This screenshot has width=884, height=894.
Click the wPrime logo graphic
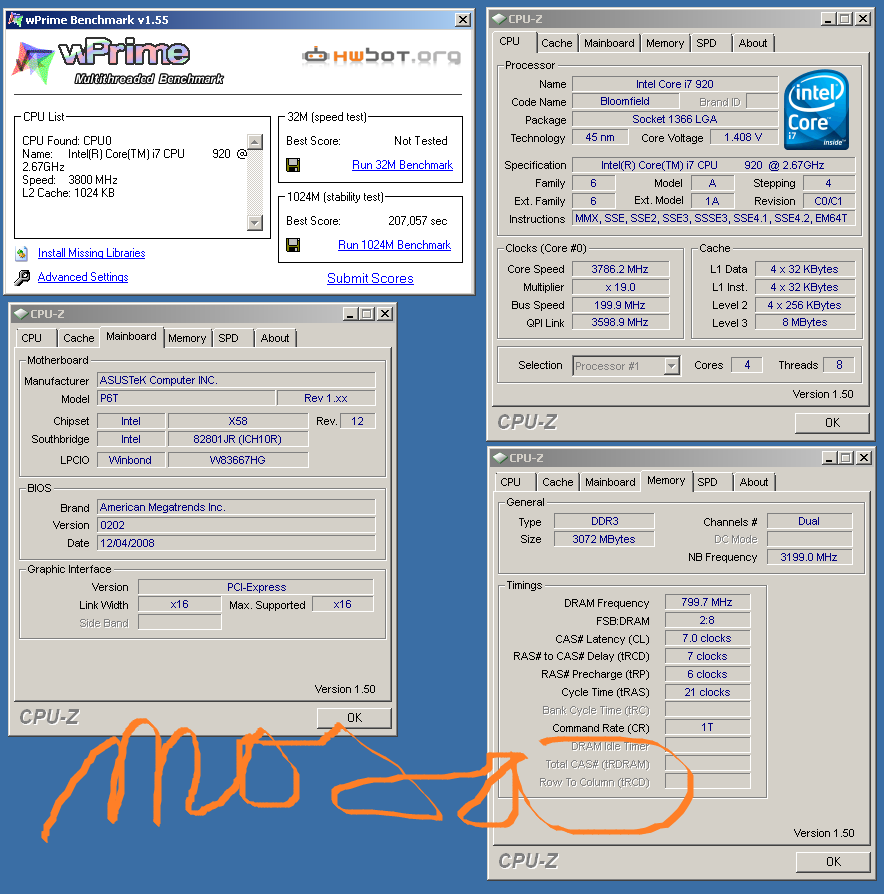click(x=117, y=62)
